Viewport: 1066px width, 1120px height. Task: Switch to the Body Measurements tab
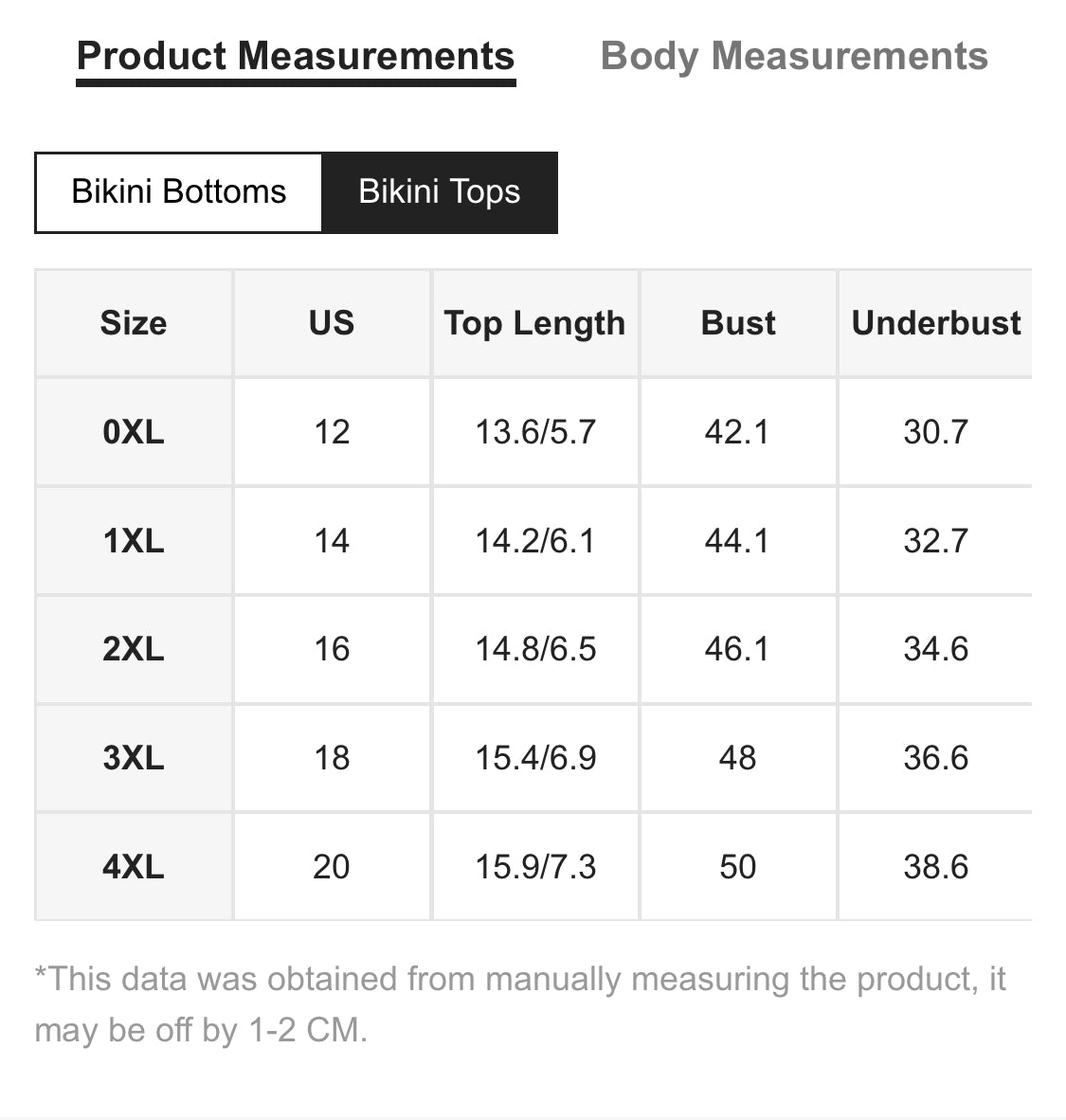coord(794,57)
